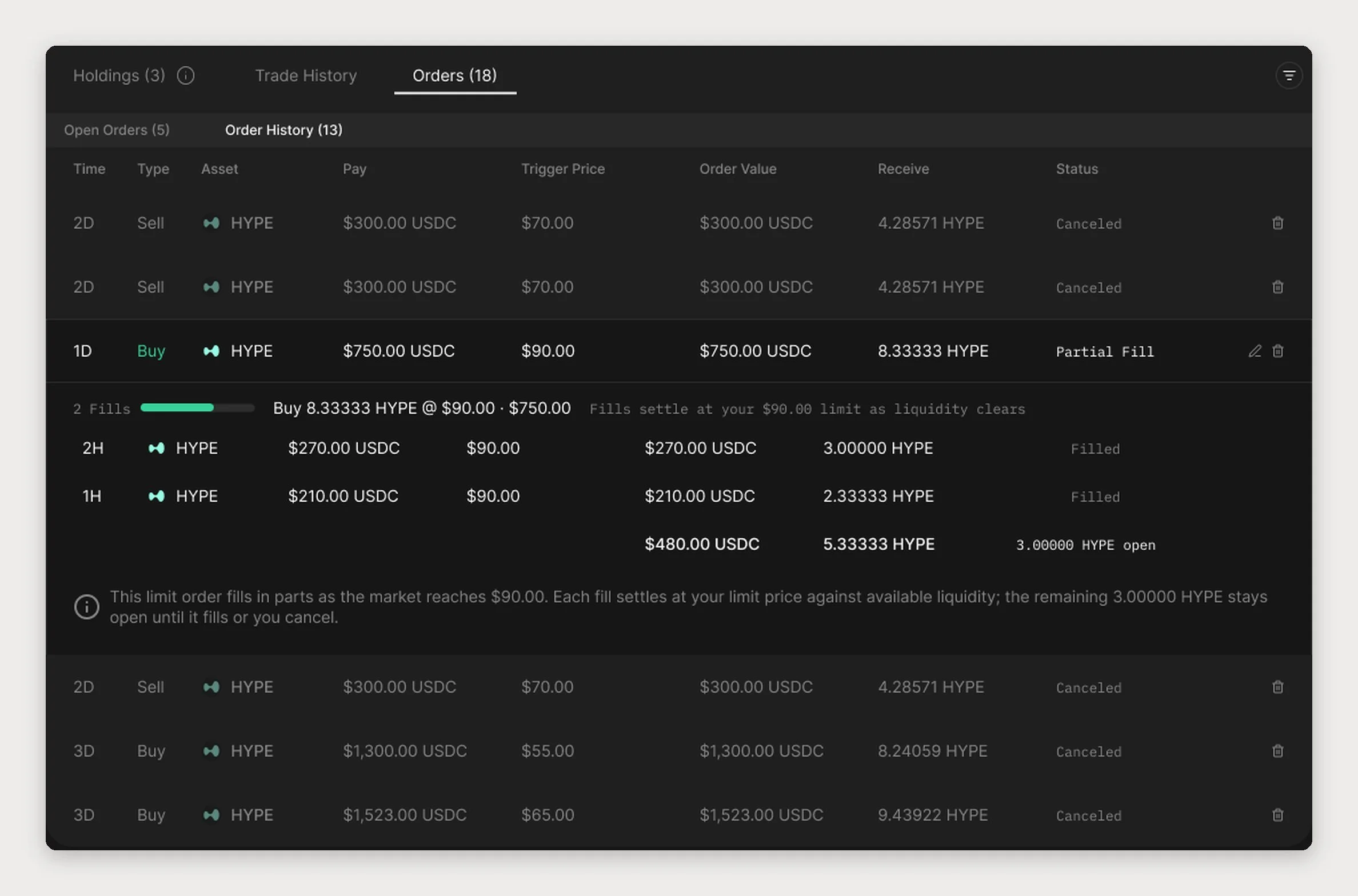Click the HYPE token icon in the 1H fill row
The image size is (1358, 896).
pyautogui.click(x=157, y=496)
